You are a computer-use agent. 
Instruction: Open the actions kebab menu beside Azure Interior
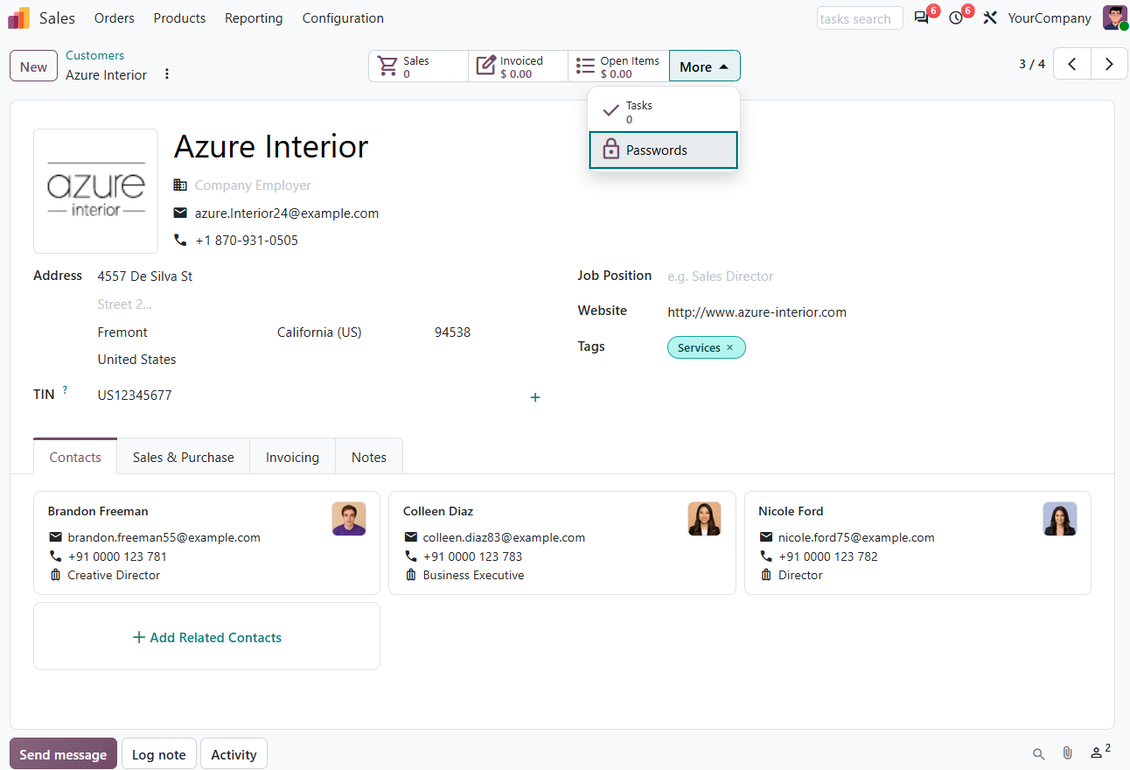pyautogui.click(x=166, y=74)
